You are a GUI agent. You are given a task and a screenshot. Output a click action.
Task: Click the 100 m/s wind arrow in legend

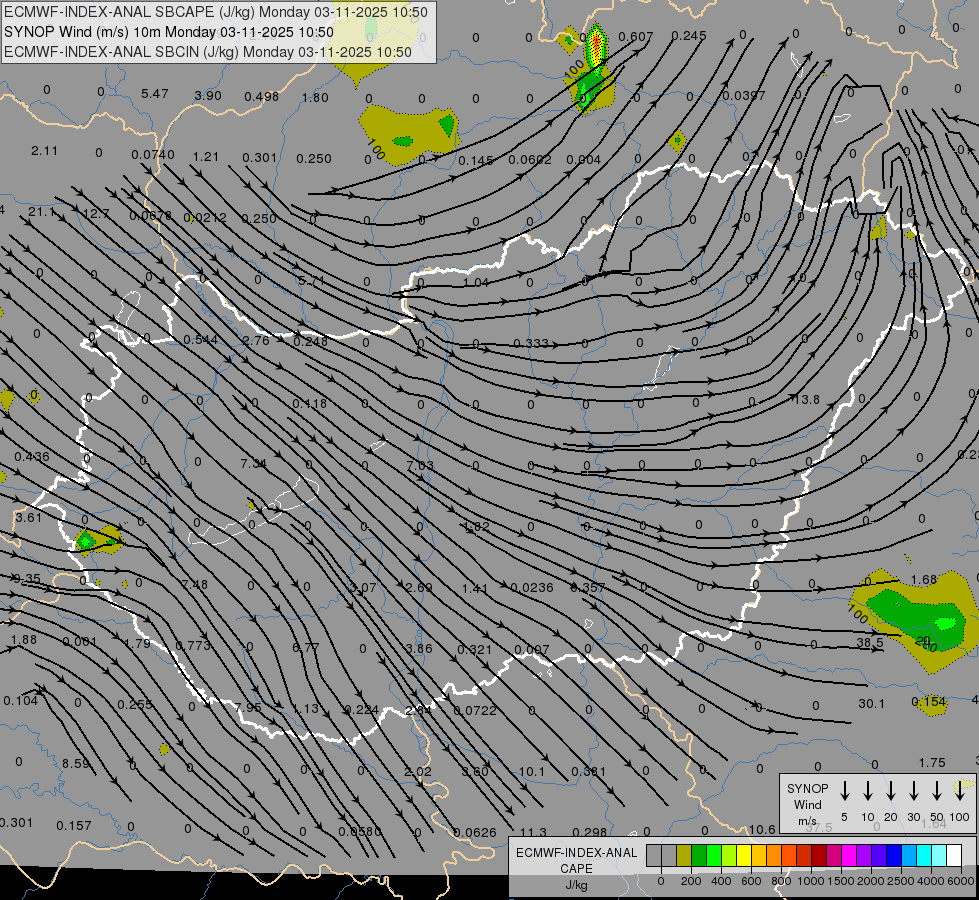[960, 791]
